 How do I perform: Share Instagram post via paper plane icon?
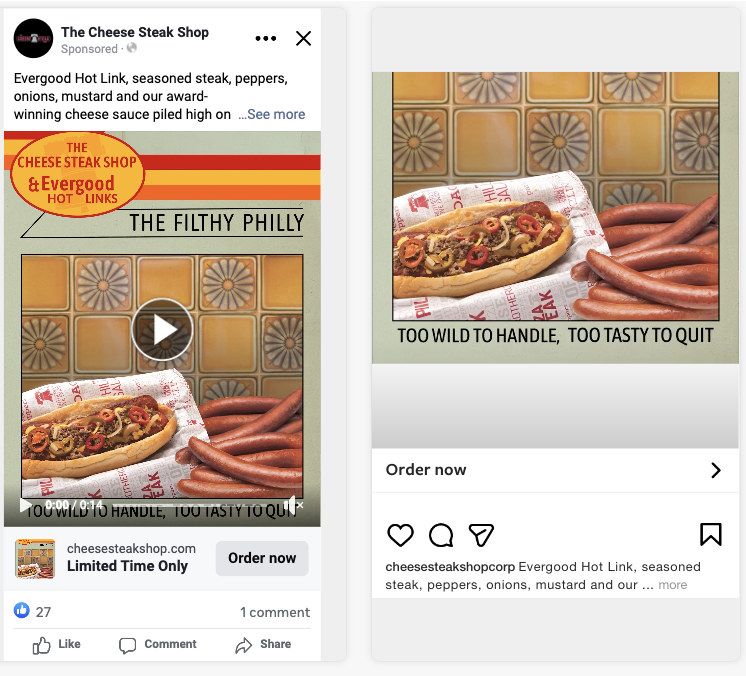click(x=481, y=535)
